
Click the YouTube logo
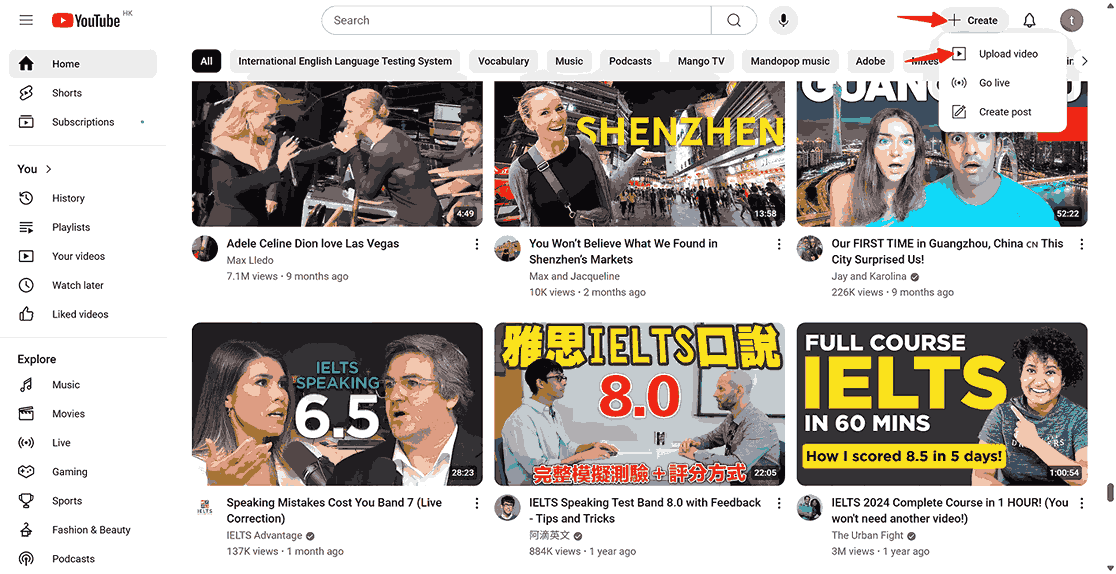tap(87, 20)
